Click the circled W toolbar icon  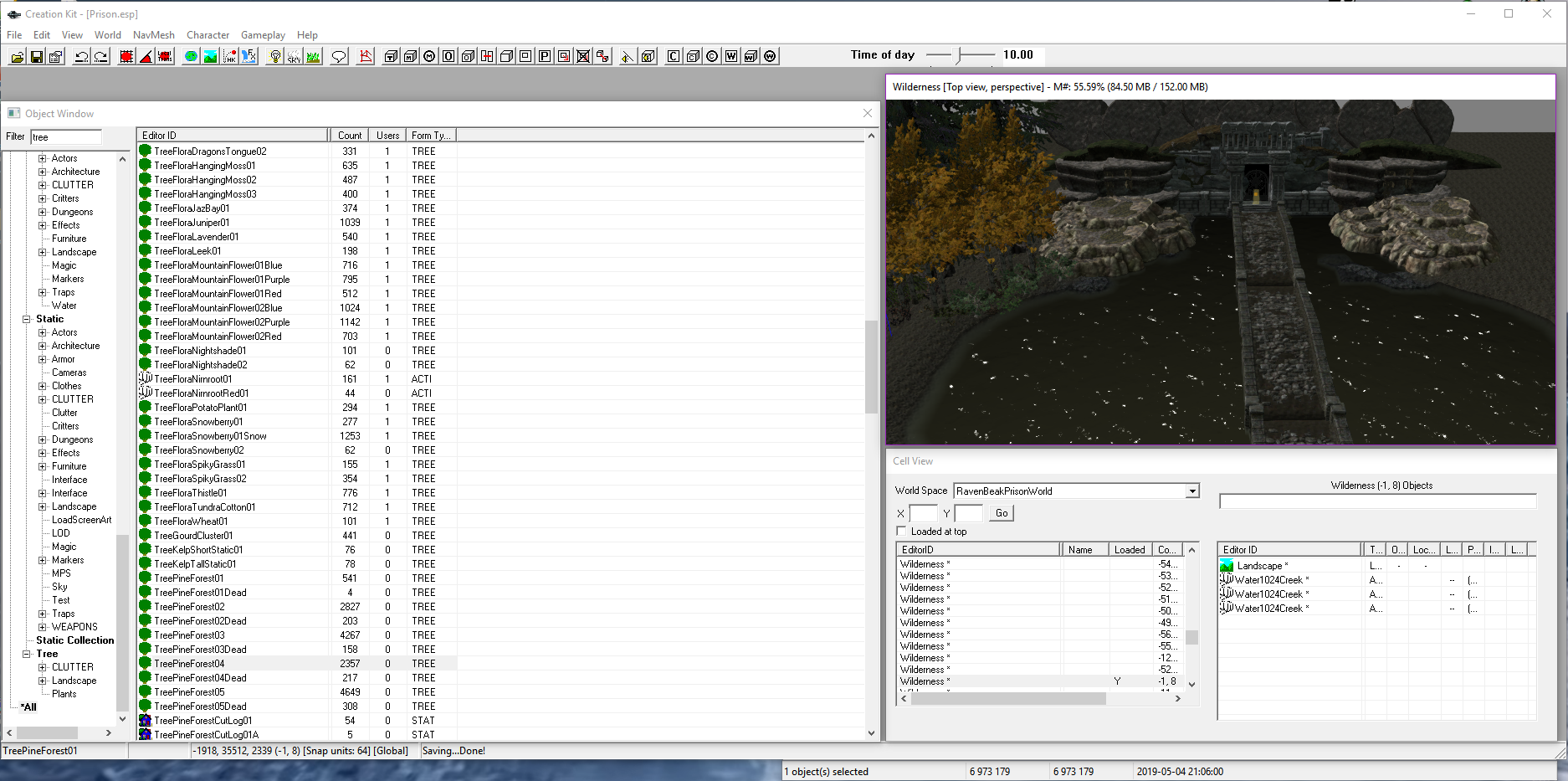tap(770, 56)
